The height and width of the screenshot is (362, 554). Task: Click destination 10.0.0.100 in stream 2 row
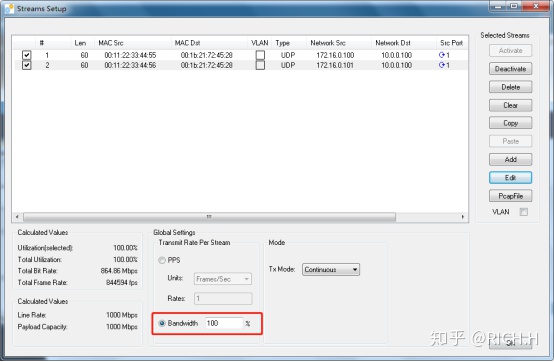click(396, 65)
